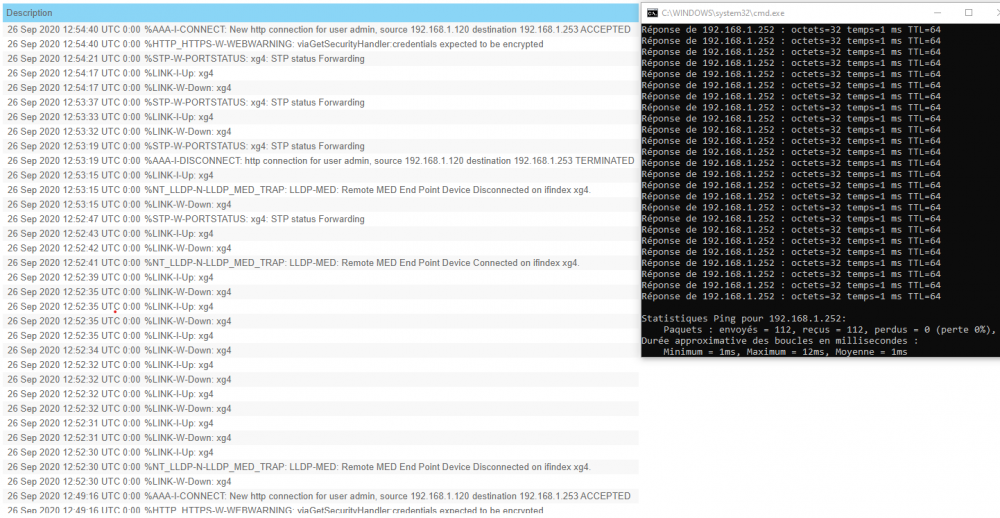Click the 12:53:15 LINK-W-Down xg4 row
Viewport: 1000px width, 518px height.
point(320,205)
